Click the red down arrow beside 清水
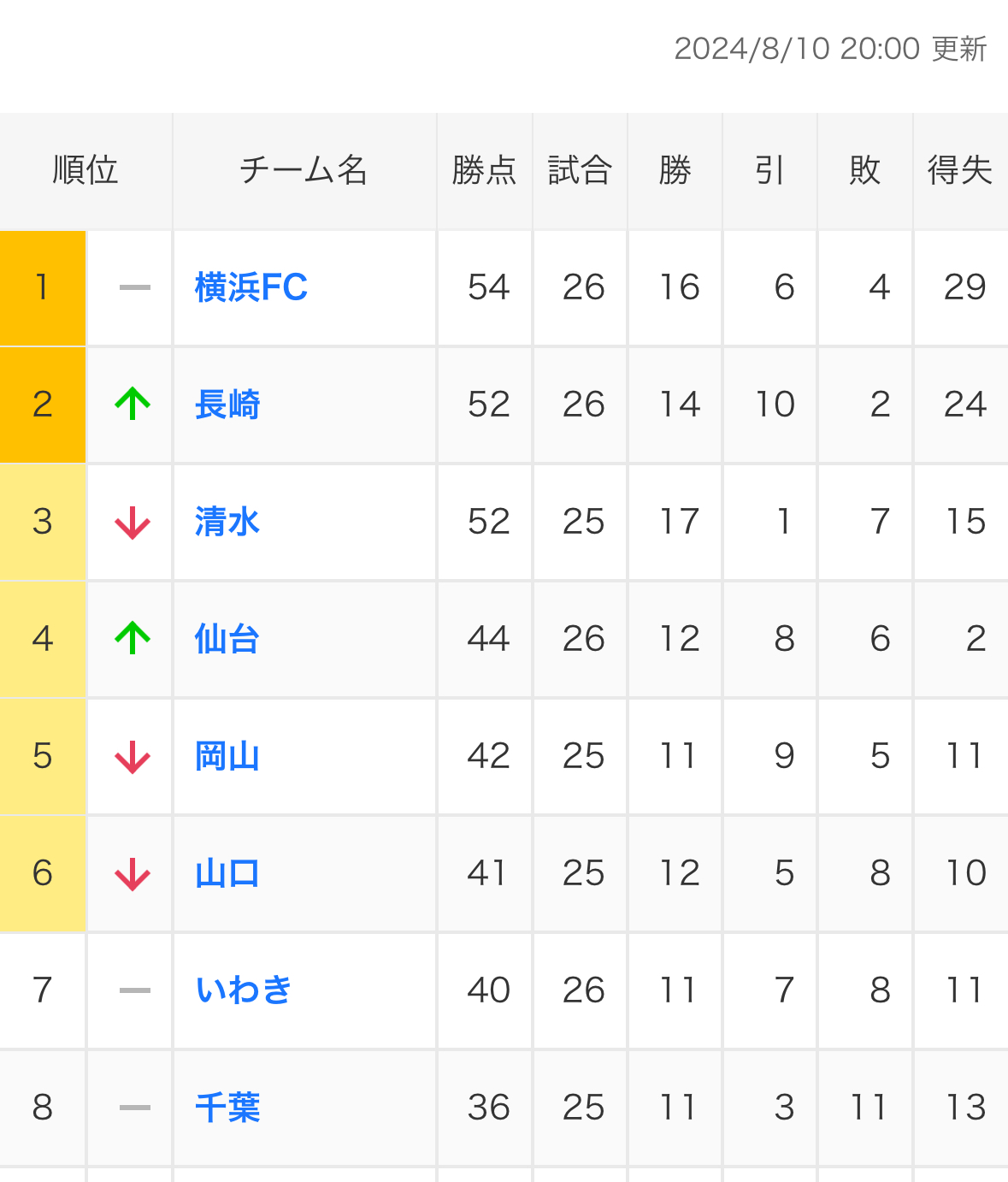 (133, 522)
